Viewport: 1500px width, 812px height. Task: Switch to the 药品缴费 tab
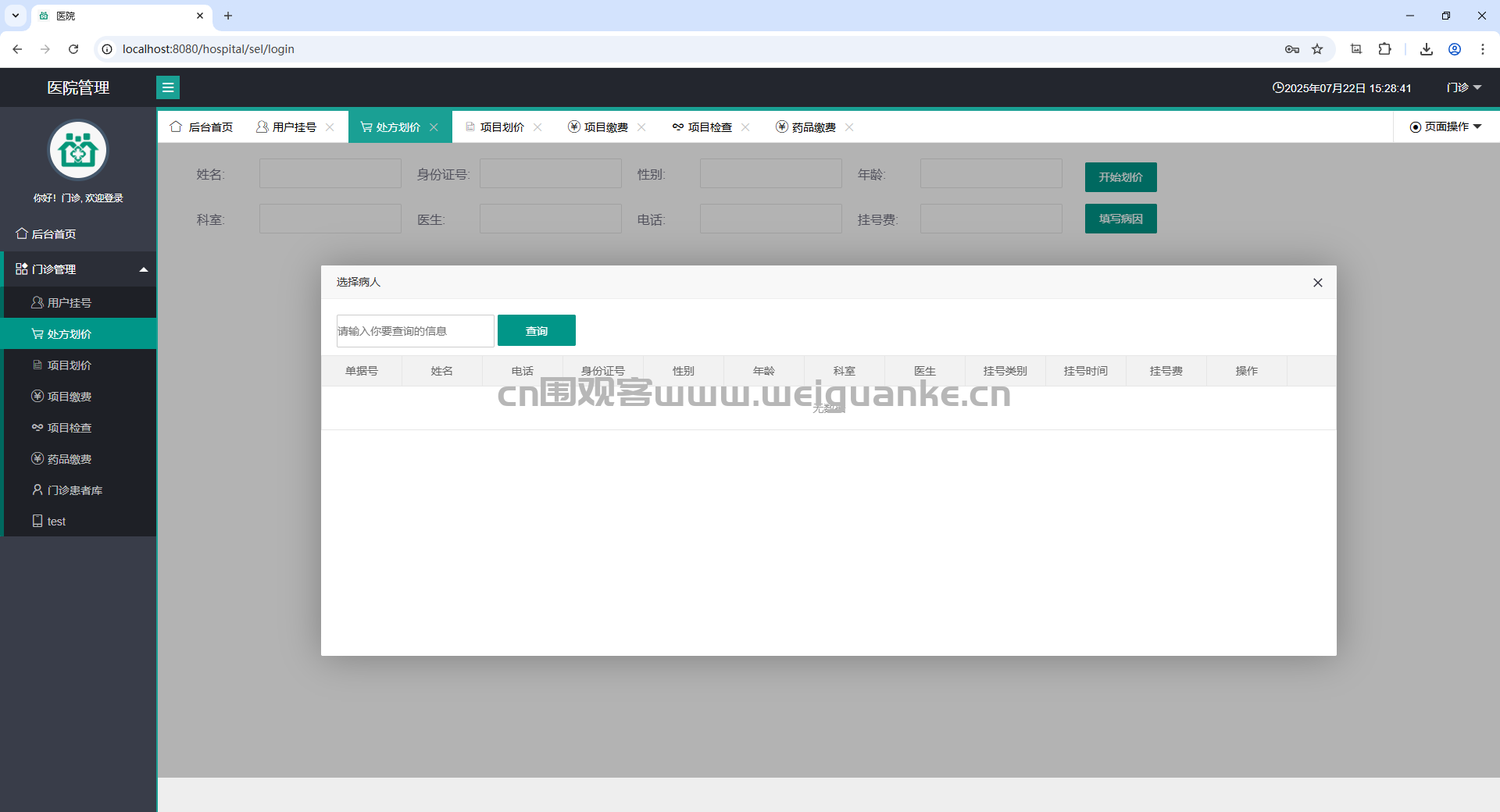(805, 127)
